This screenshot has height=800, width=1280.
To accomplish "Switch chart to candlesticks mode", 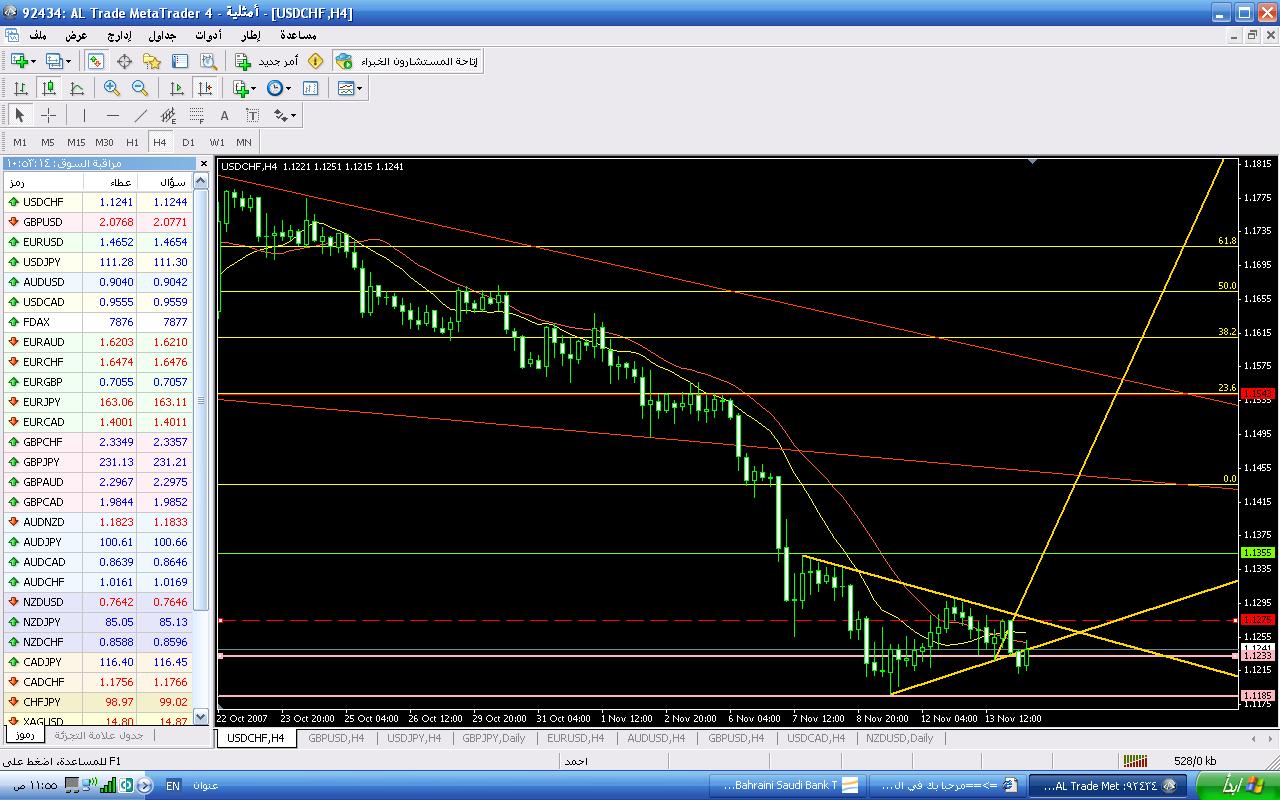I will (48, 88).
